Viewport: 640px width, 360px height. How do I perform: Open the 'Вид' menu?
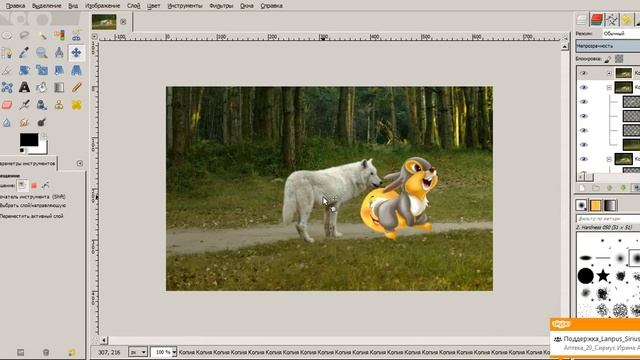point(73,6)
